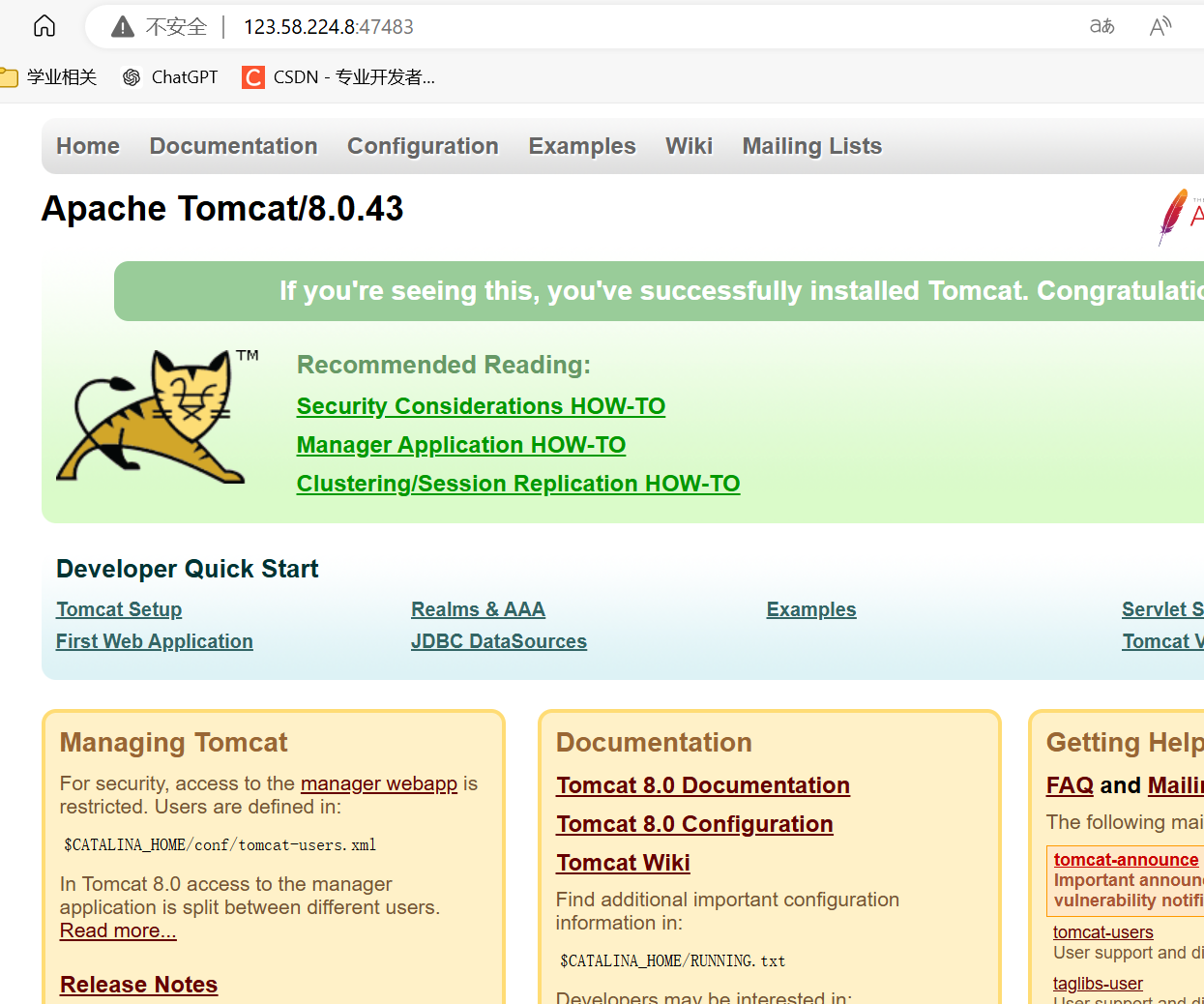The width and height of the screenshot is (1204, 1004).
Task: Open the Wiki nav item
Action: point(689,146)
